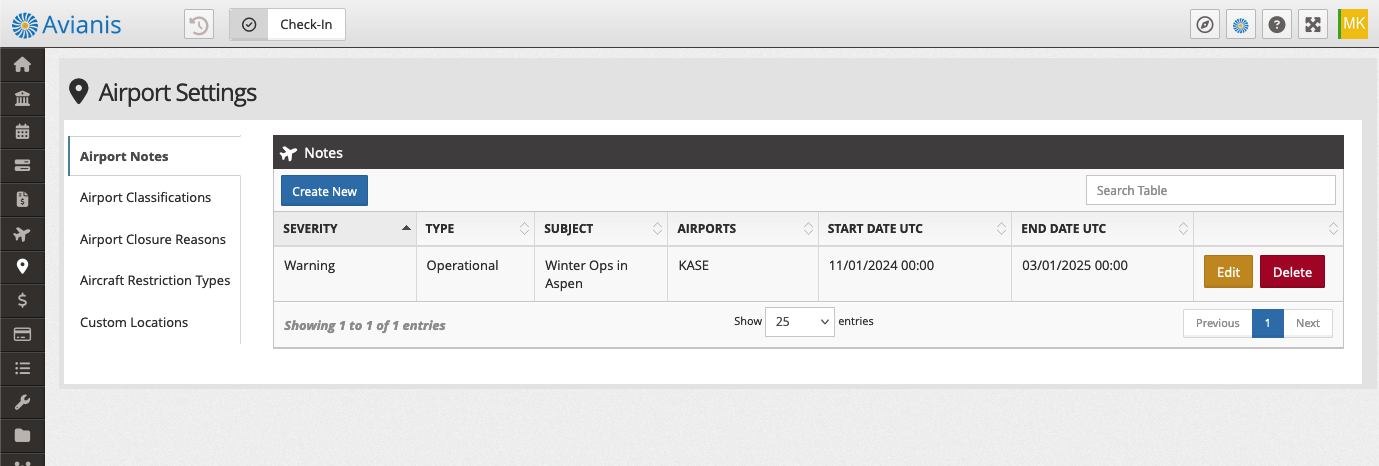Toggle fullscreen expand icon in header
This screenshot has width=1379, height=466.
pyautogui.click(x=1312, y=24)
